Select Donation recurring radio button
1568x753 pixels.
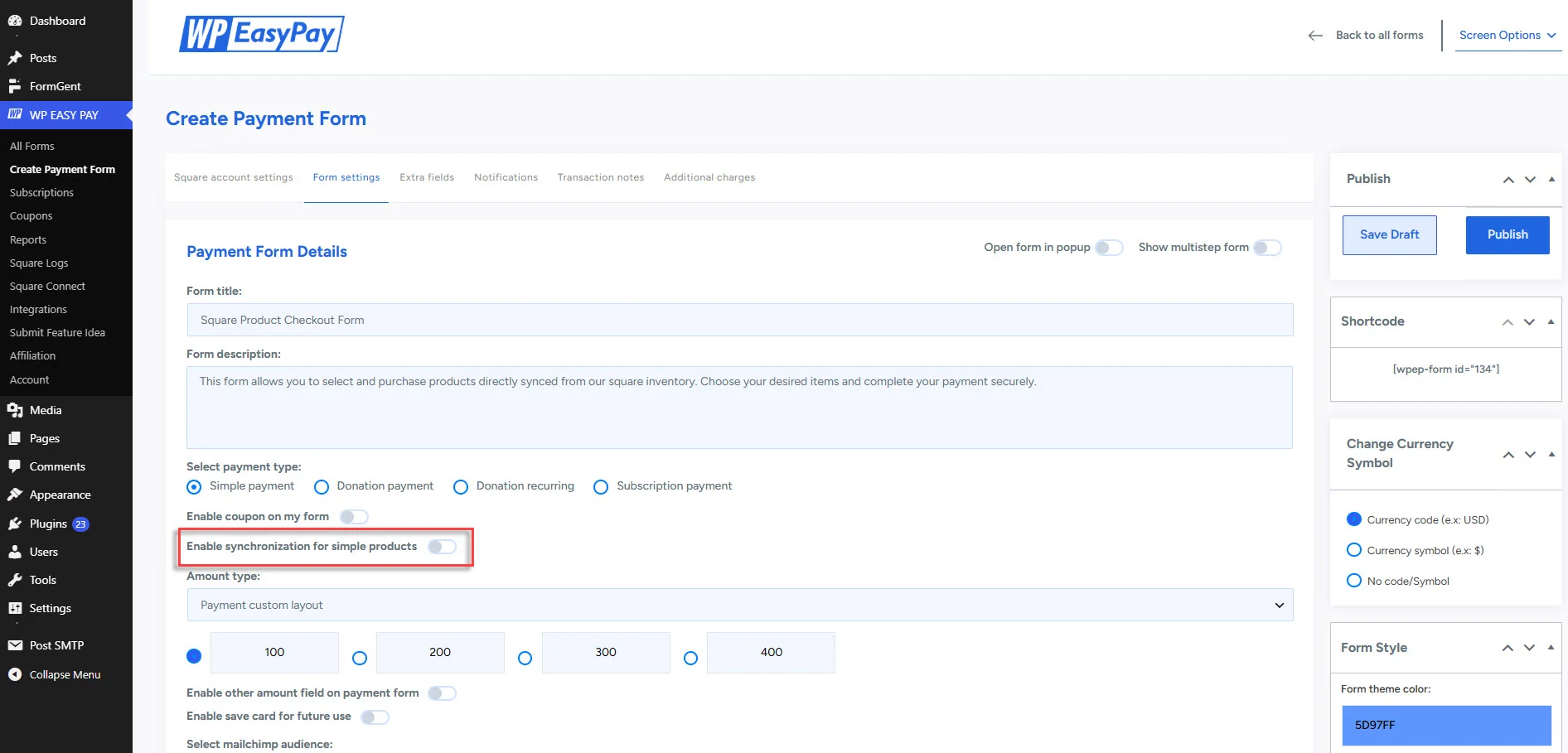(x=461, y=487)
